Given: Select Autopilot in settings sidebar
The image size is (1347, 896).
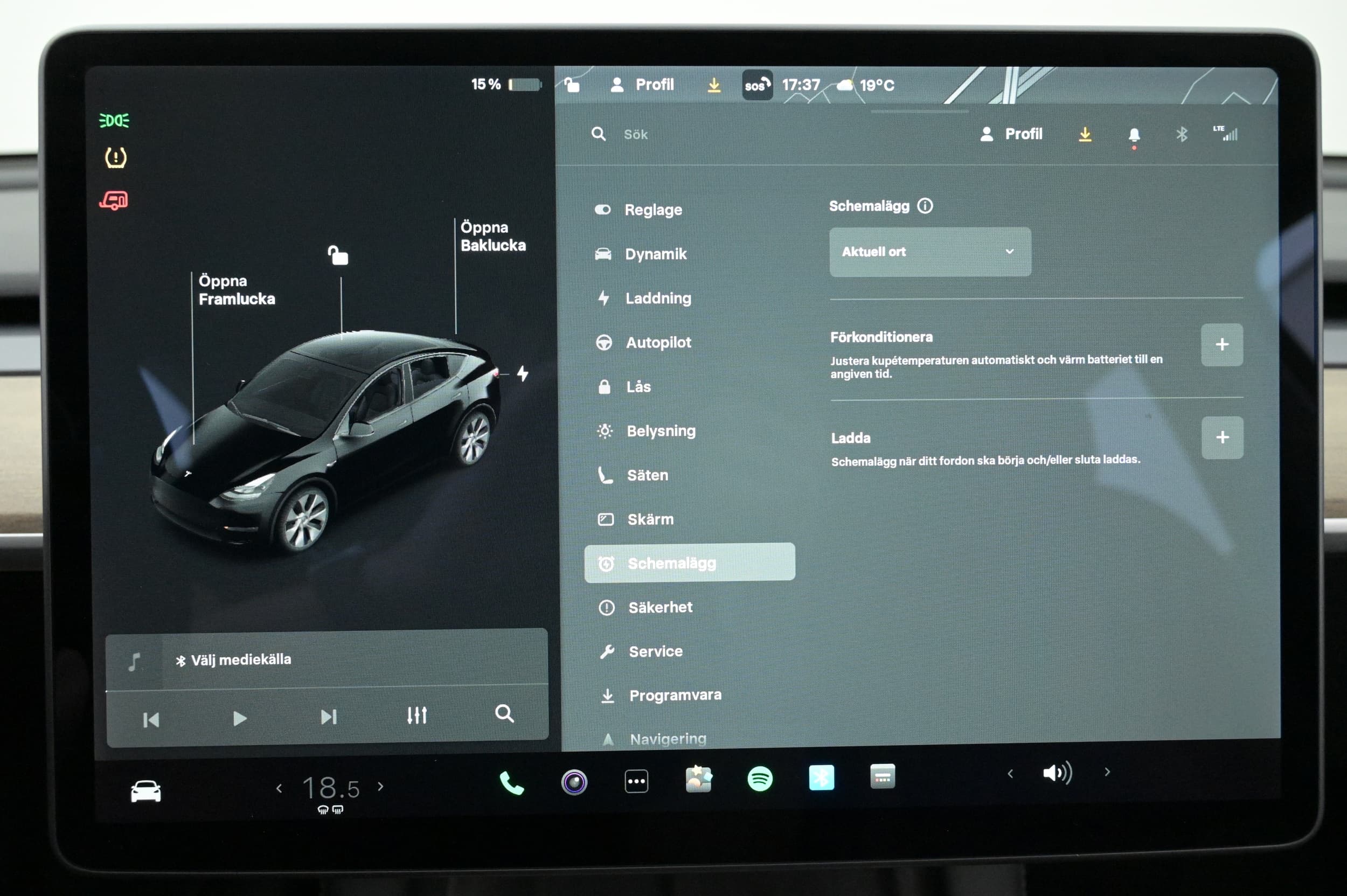Looking at the screenshot, I should [x=658, y=342].
